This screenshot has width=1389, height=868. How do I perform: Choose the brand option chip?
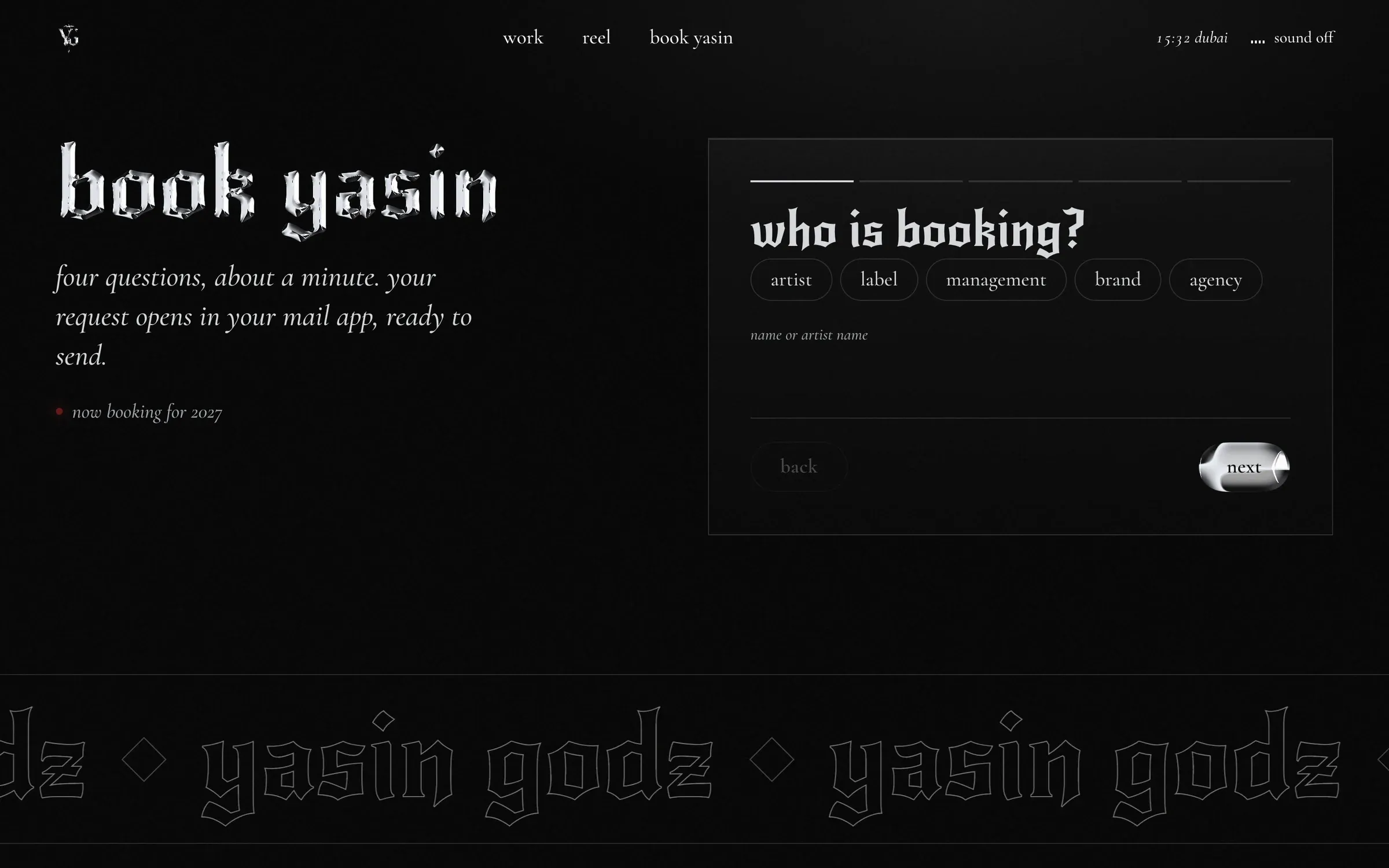[x=1118, y=279]
